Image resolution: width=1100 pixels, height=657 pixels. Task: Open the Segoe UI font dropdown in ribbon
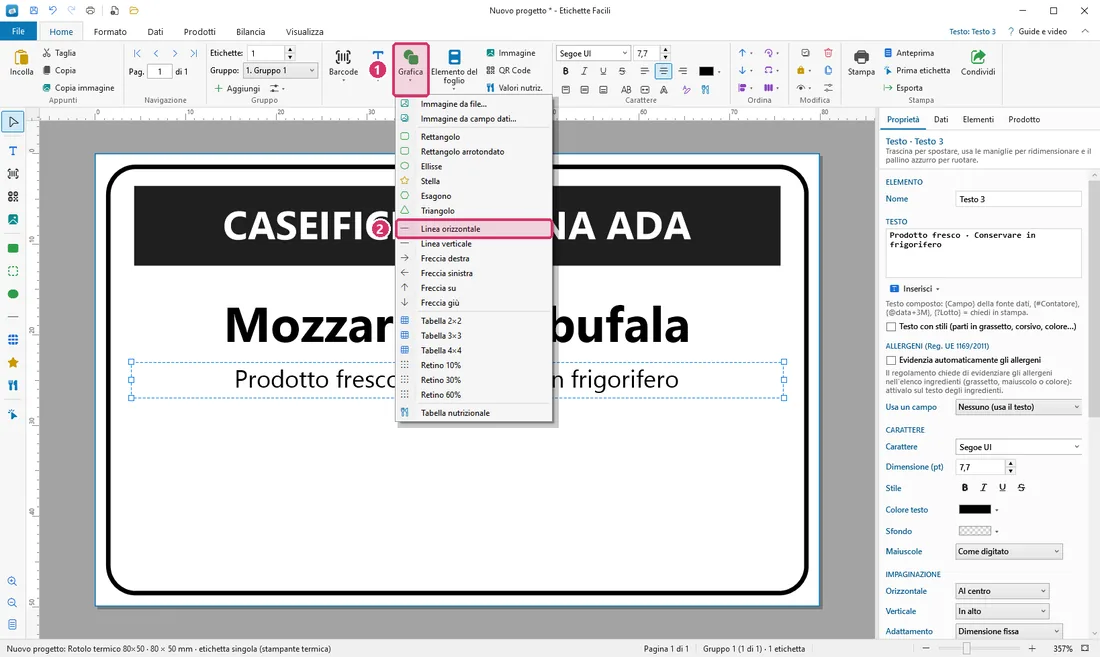pos(593,53)
